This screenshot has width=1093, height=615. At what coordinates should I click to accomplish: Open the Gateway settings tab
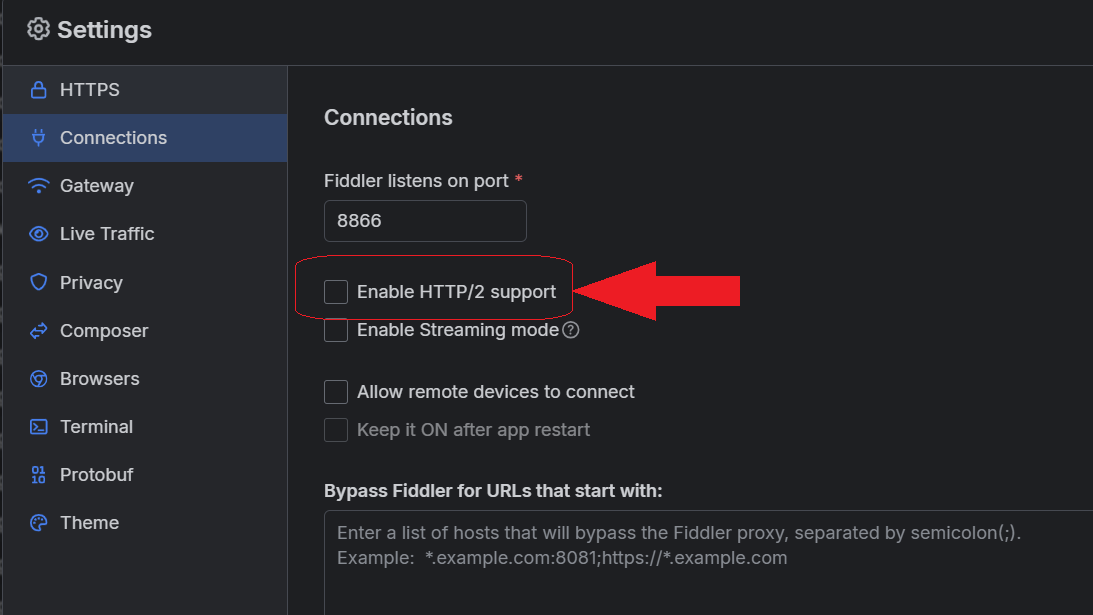pyautogui.click(x=96, y=186)
